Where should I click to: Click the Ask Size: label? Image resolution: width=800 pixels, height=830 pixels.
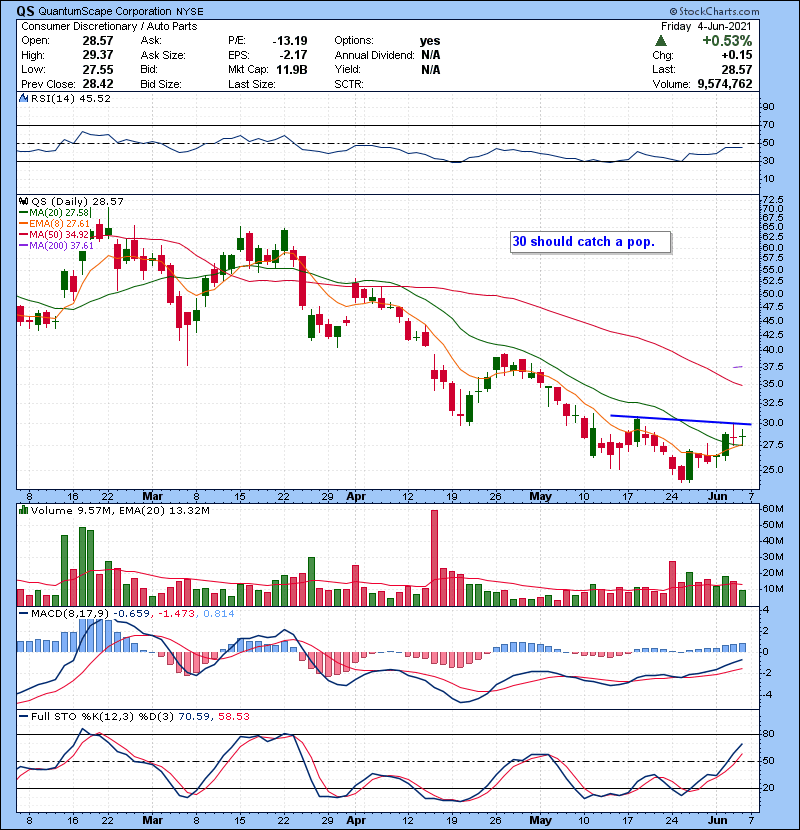pos(163,55)
